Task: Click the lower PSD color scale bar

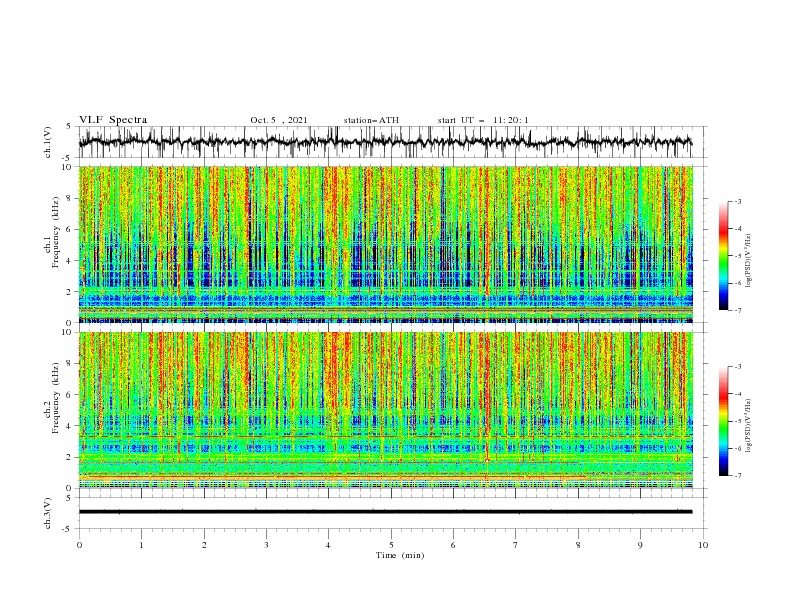Action: pos(724,421)
